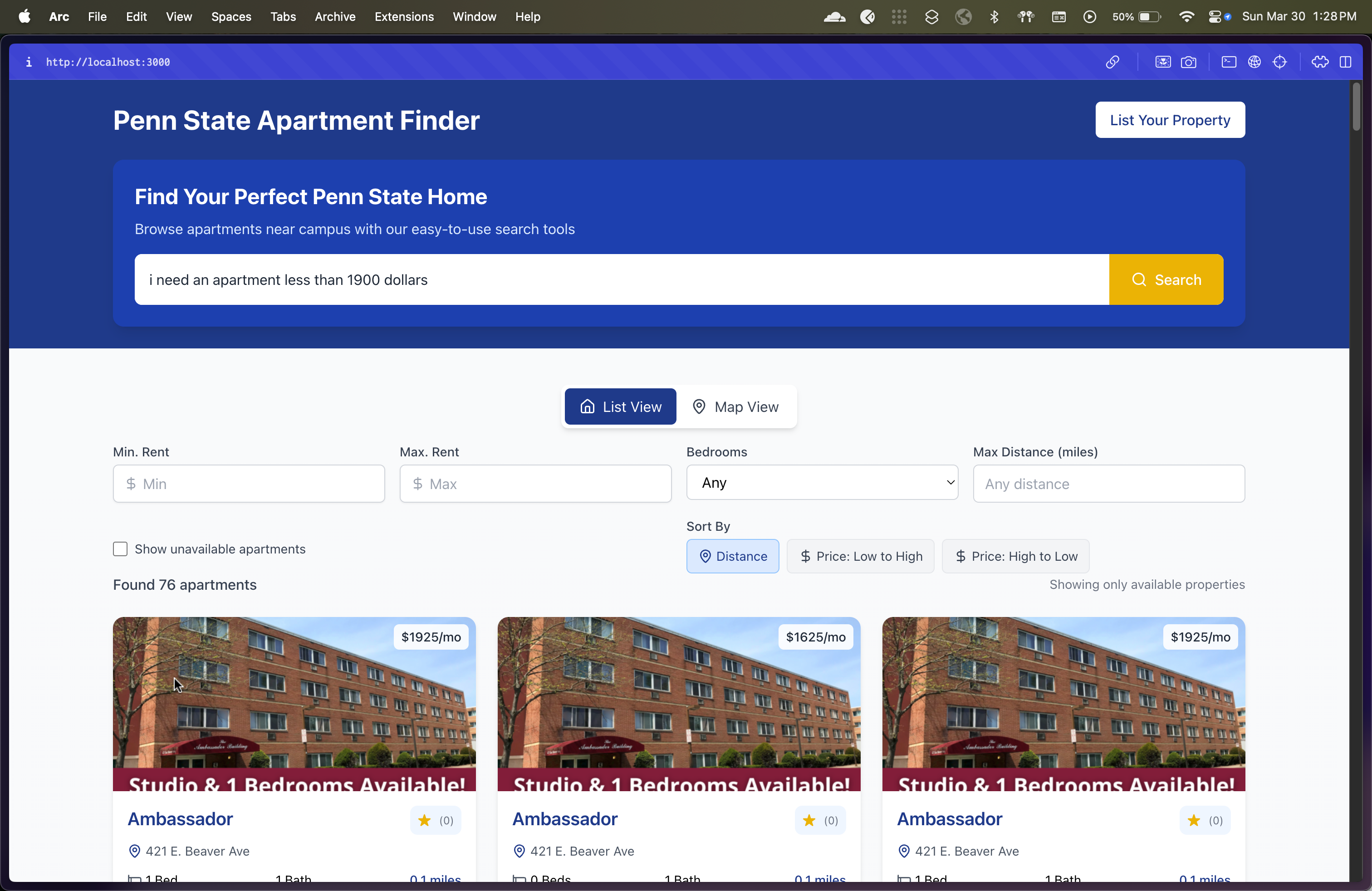This screenshot has width=1372, height=891.
Task: Click the crosshair inspect element icon
Action: [x=1280, y=62]
